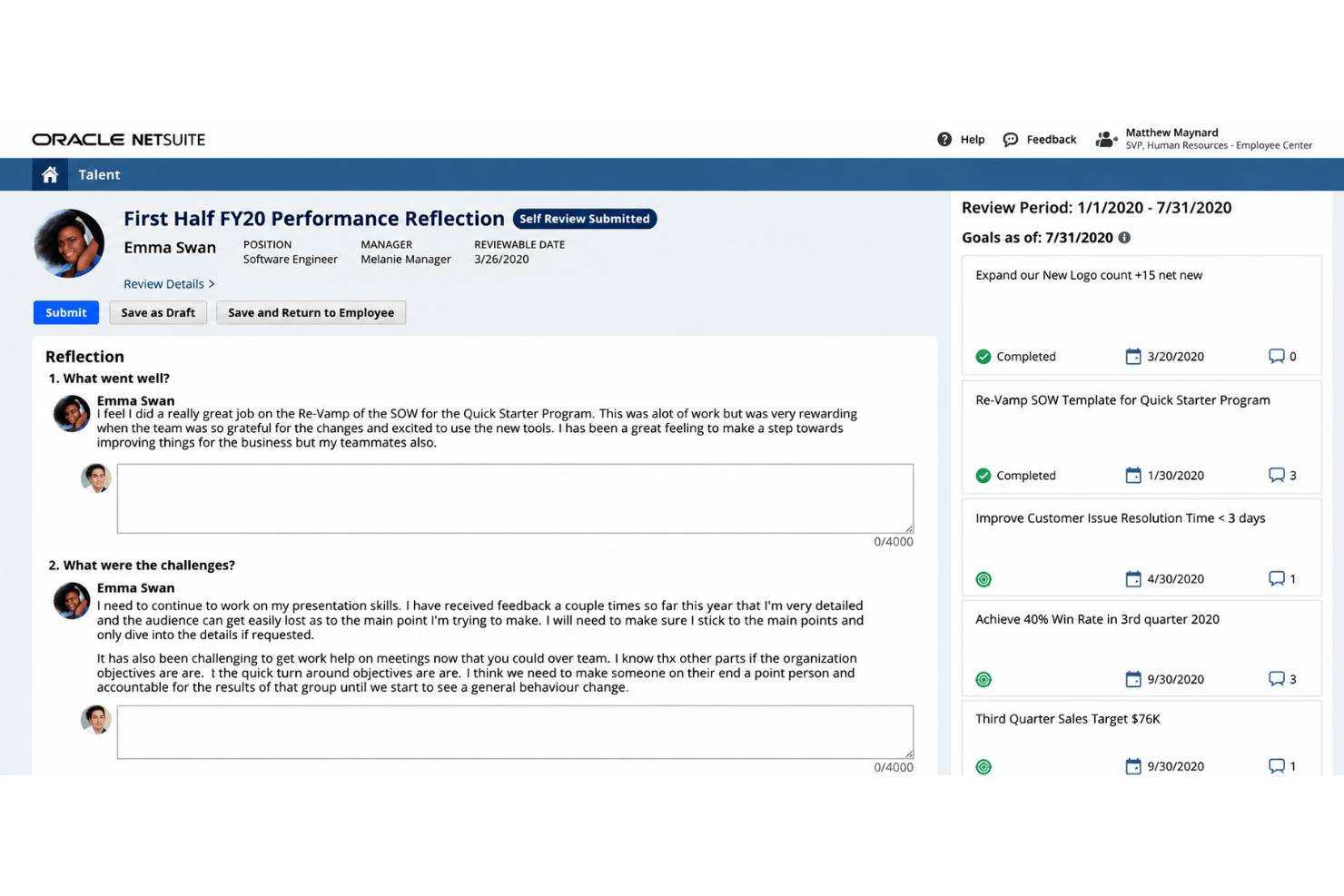Click calendar icon on Achieve 40% Win Rate goal
1344x896 pixels.
1133,679
